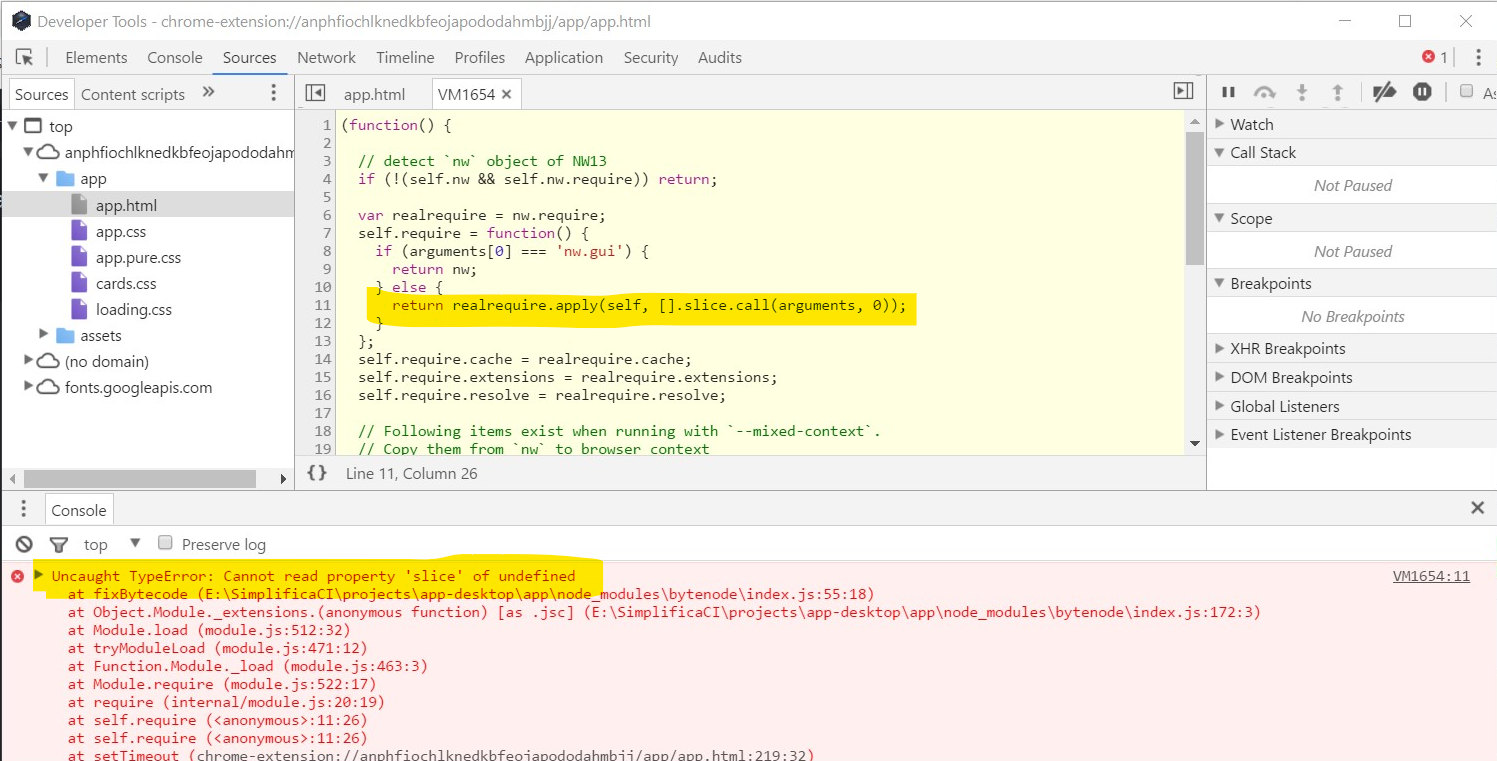Screen dimensions: 1497x761
Task: Collapse the app folder arrow
Action: pos(43,178)
